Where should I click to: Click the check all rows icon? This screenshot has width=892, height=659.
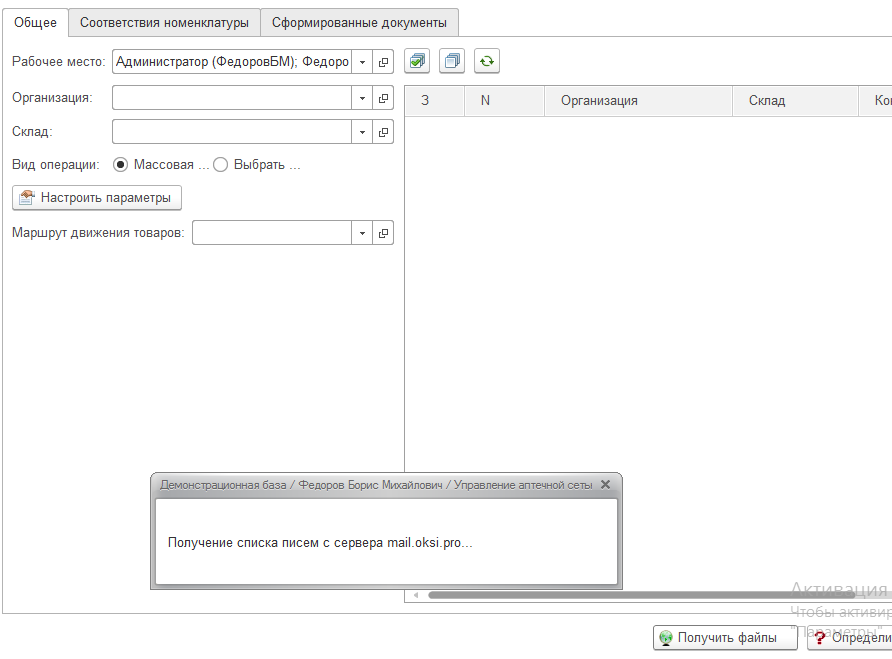pyautogui.click(x=417, y=61)
